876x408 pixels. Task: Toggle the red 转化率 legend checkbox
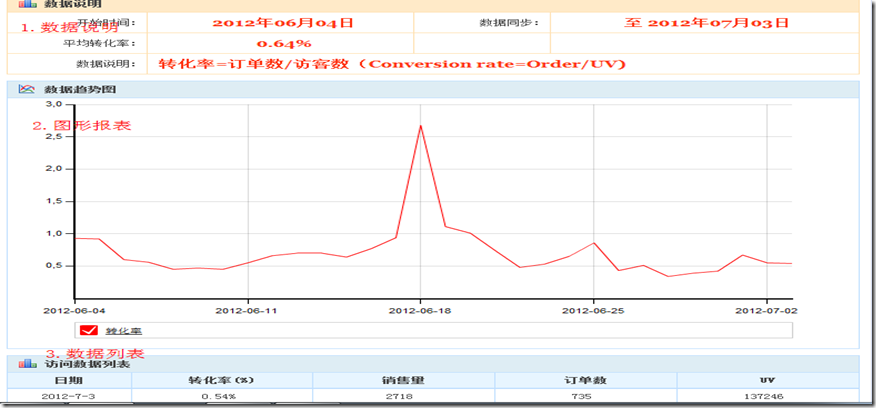[89, 330]
